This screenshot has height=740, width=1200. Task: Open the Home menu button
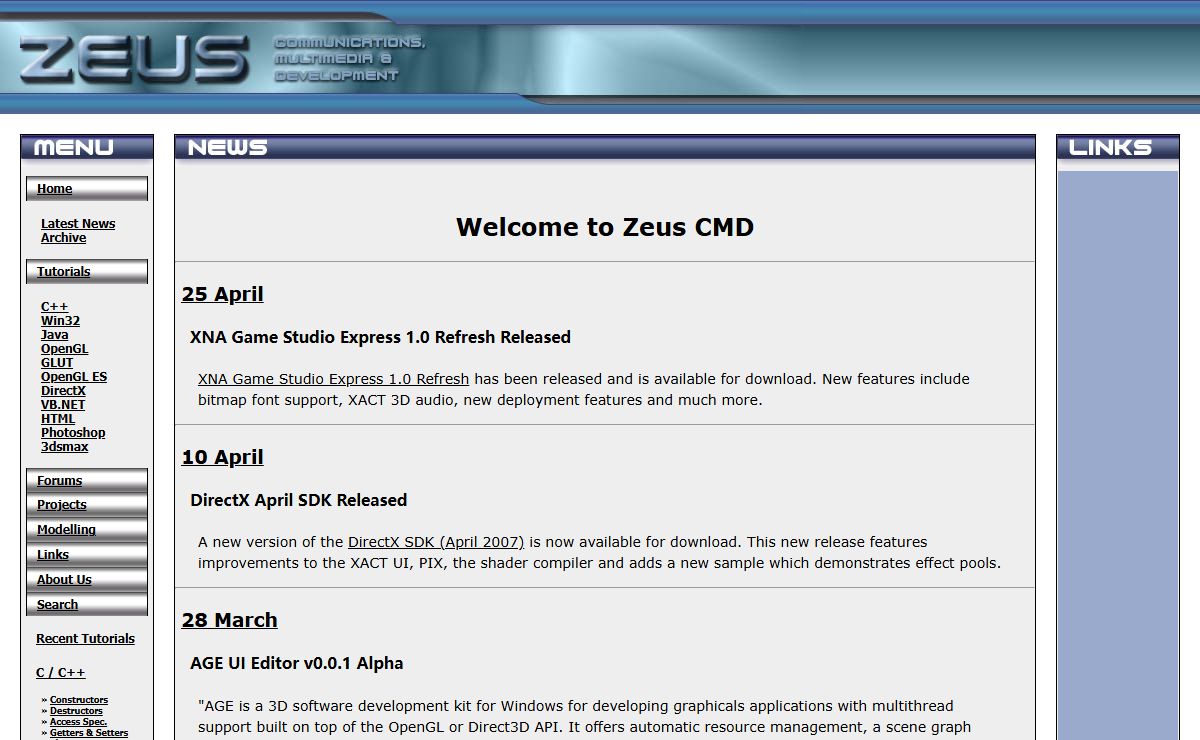click(x=87, y=189)
